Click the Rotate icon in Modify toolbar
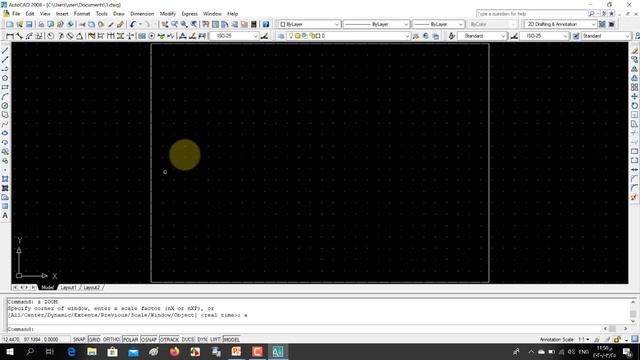Screen dimensions: 640x360 click(x=634, y=106)
